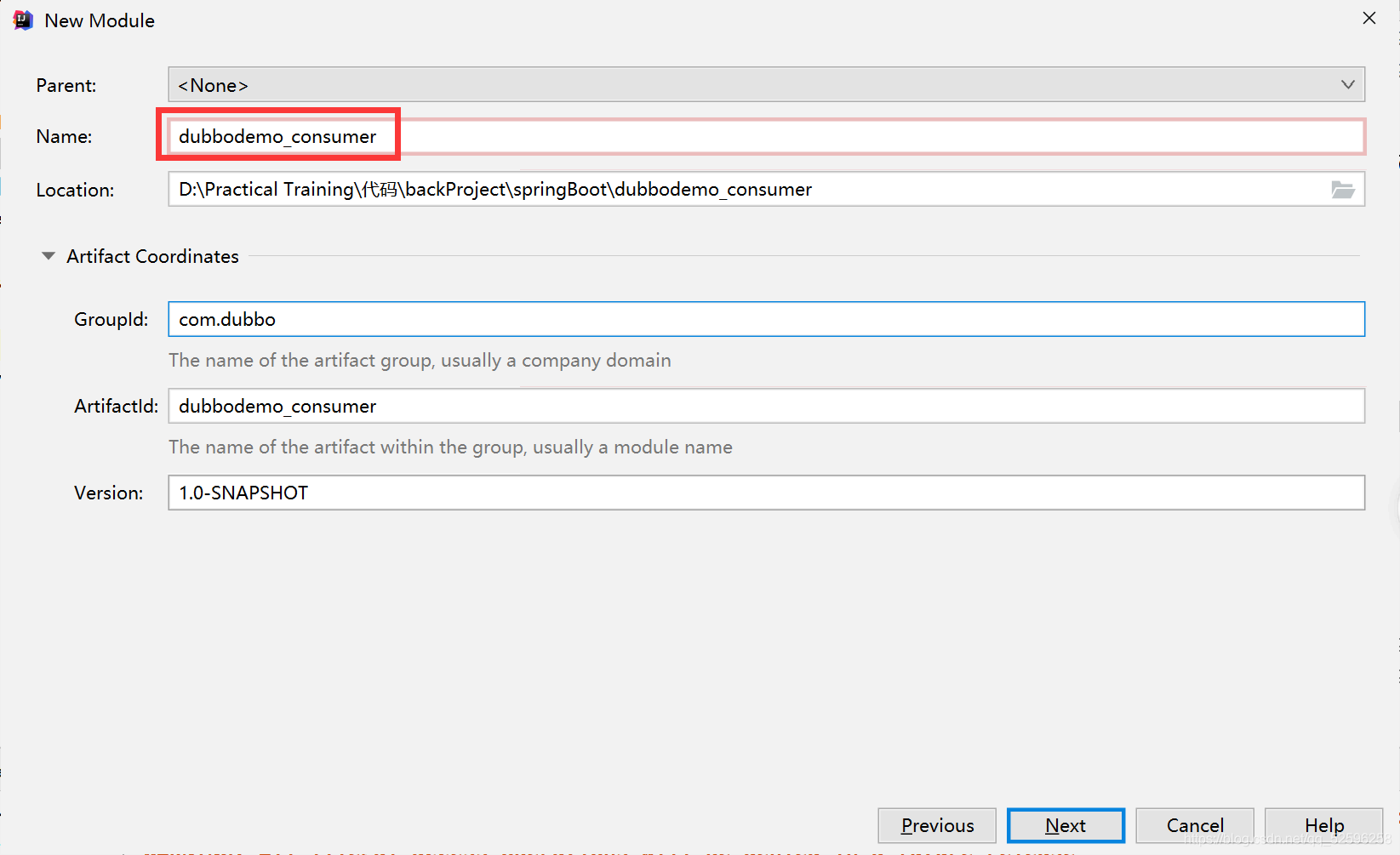Image resolution: width=1400 pixels, height=855 pixels.
Task: Click the 'Artifact Coordinates' section heading
Action: 153,256
